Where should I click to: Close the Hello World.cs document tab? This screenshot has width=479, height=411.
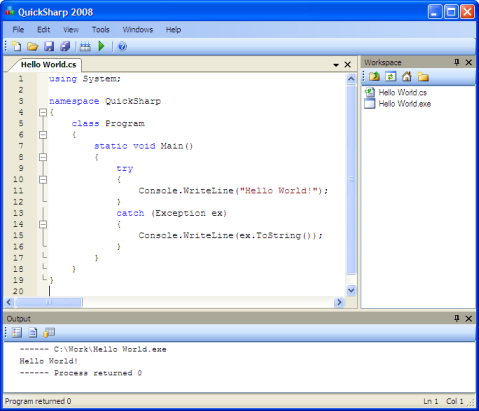pyautogui.click(x=348, y=64)
